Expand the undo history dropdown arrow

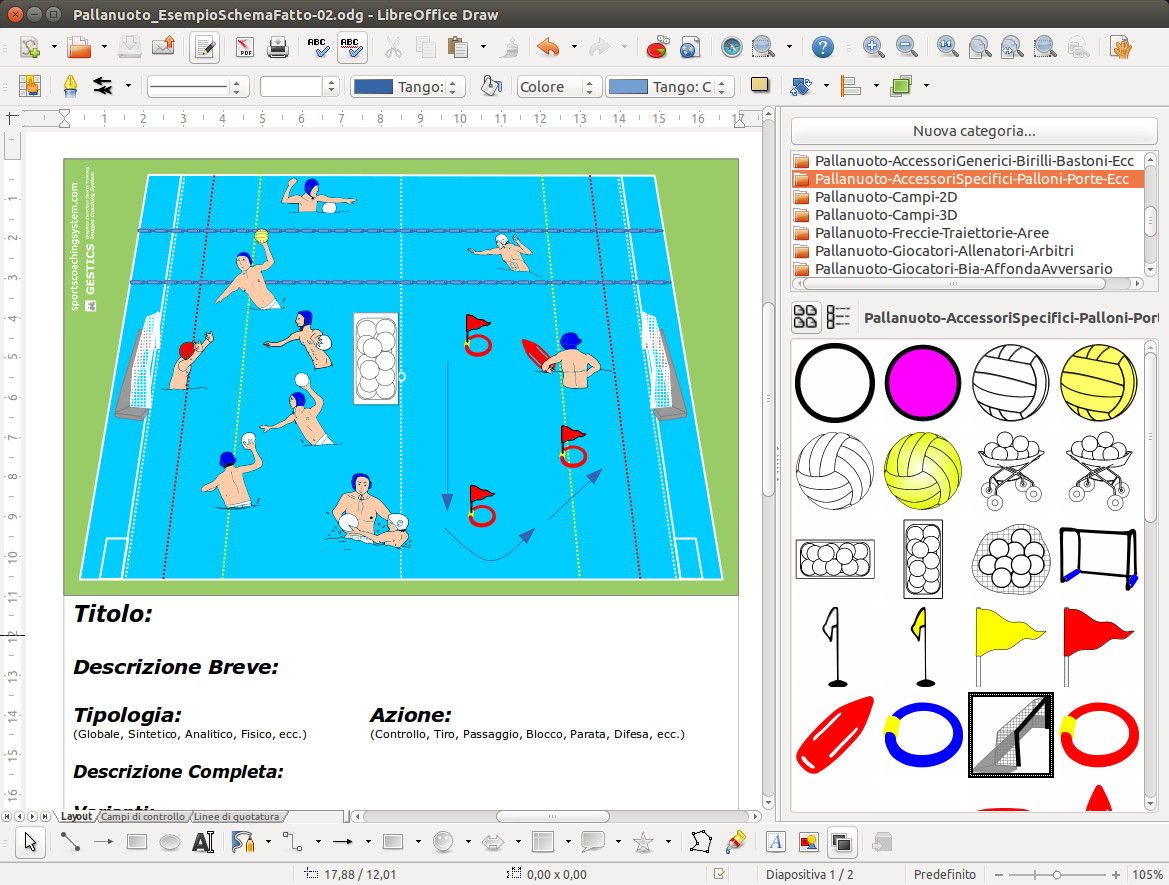click(x=574, y=47)
